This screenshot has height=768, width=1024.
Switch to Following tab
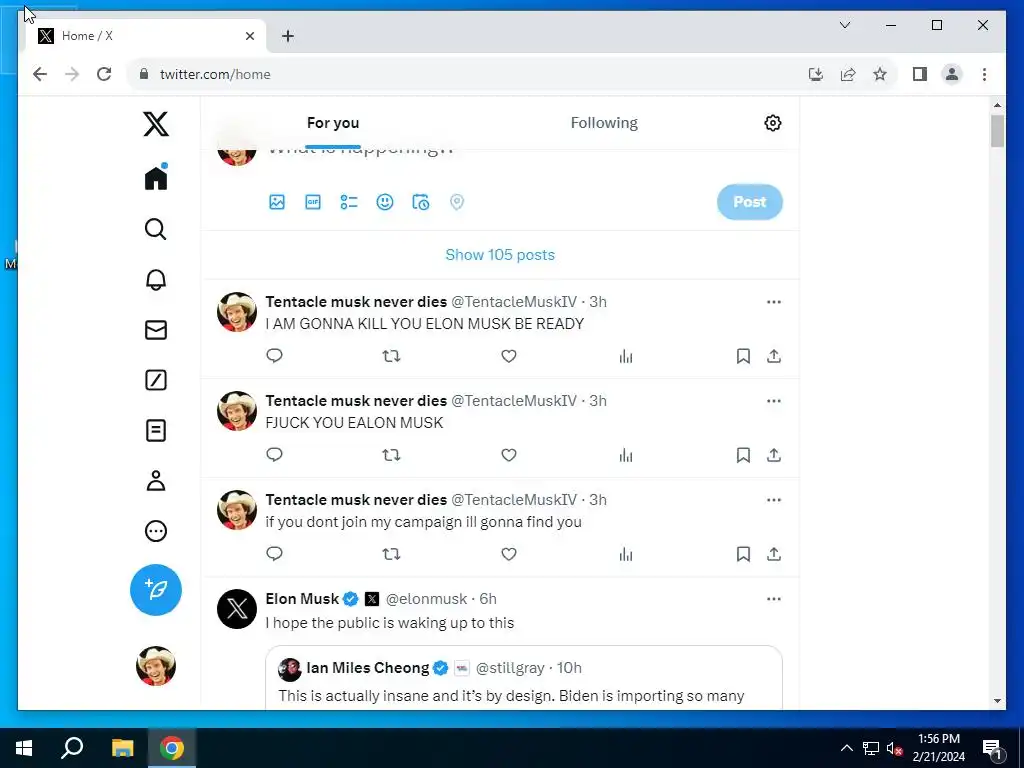[x=604, y=123]
